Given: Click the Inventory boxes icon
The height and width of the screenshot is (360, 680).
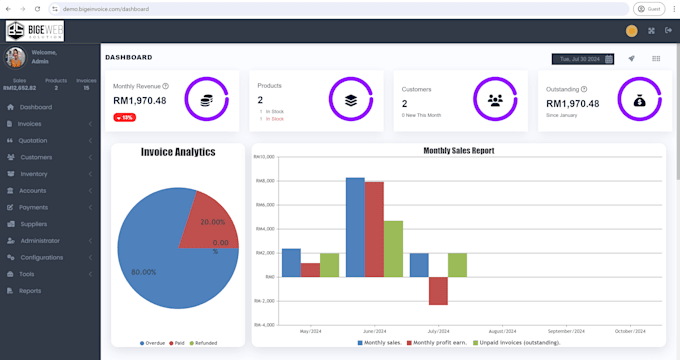Looking at the screenshot, I should (11, 174).
